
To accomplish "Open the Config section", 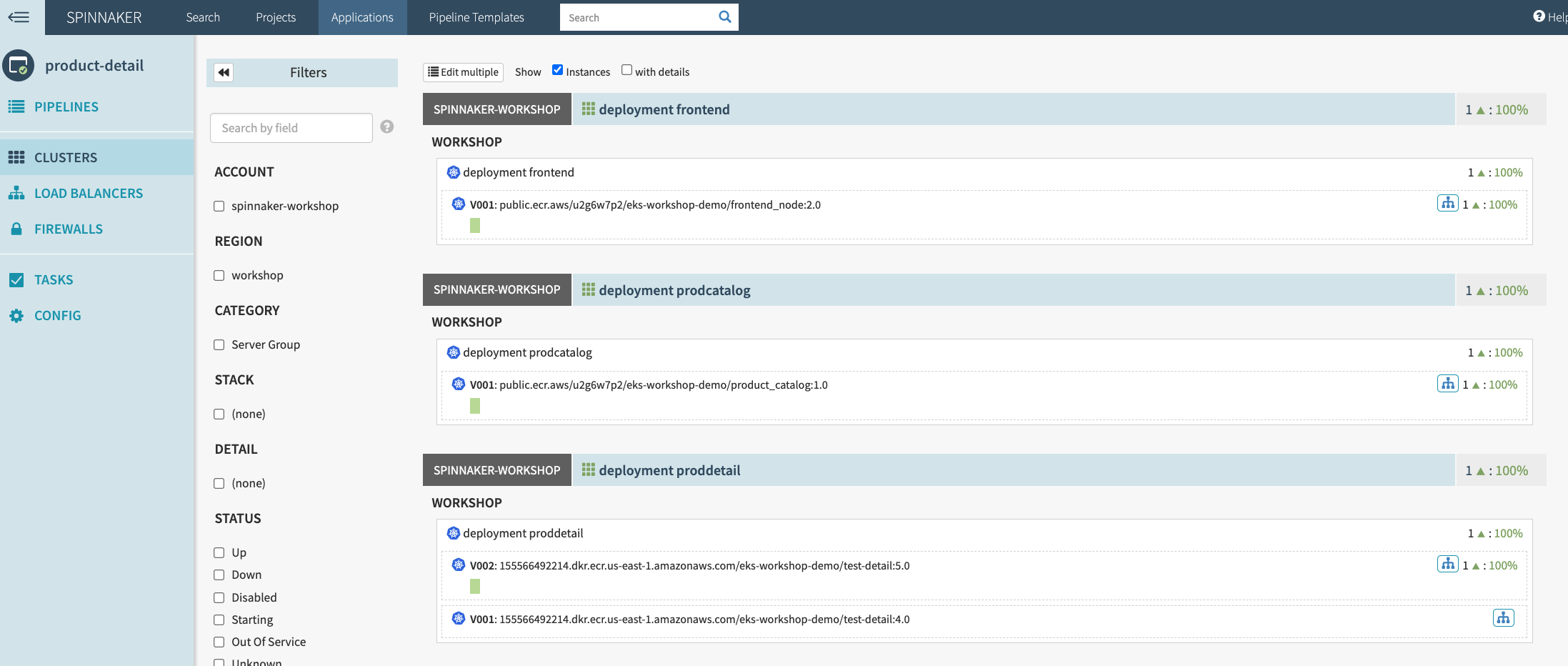I will click(59, 315).
